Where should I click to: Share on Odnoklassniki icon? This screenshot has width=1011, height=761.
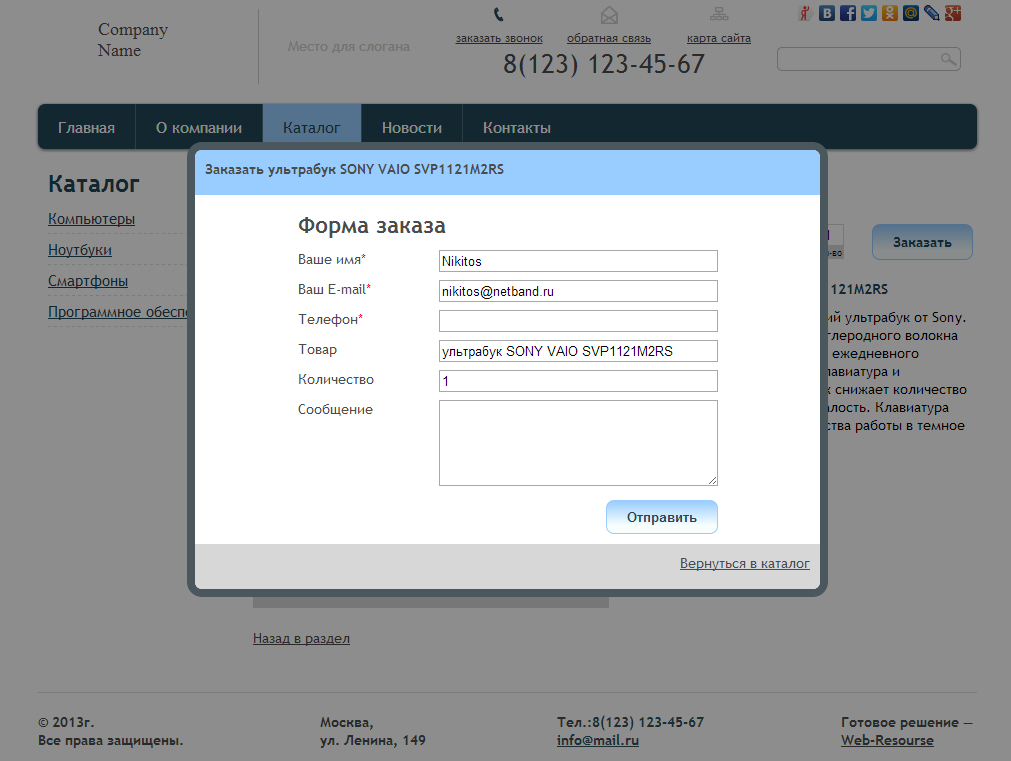pyautogui.click(x=890, y=14)
